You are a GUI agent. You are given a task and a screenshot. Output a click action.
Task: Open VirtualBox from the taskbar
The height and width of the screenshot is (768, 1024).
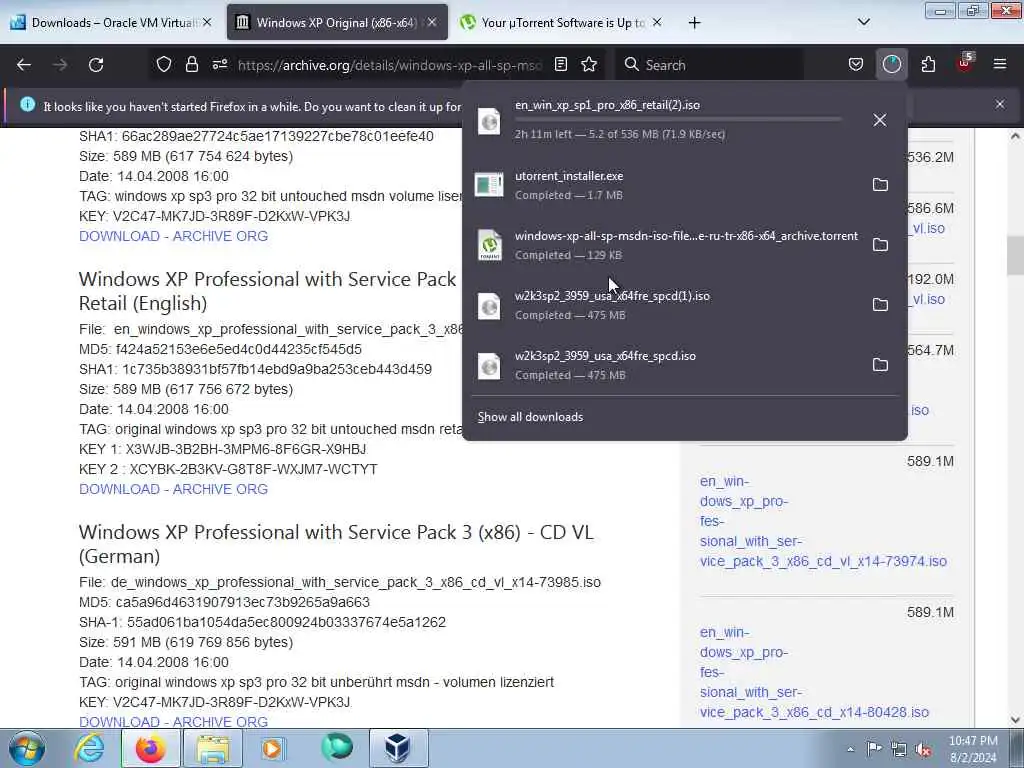point(398,748)
